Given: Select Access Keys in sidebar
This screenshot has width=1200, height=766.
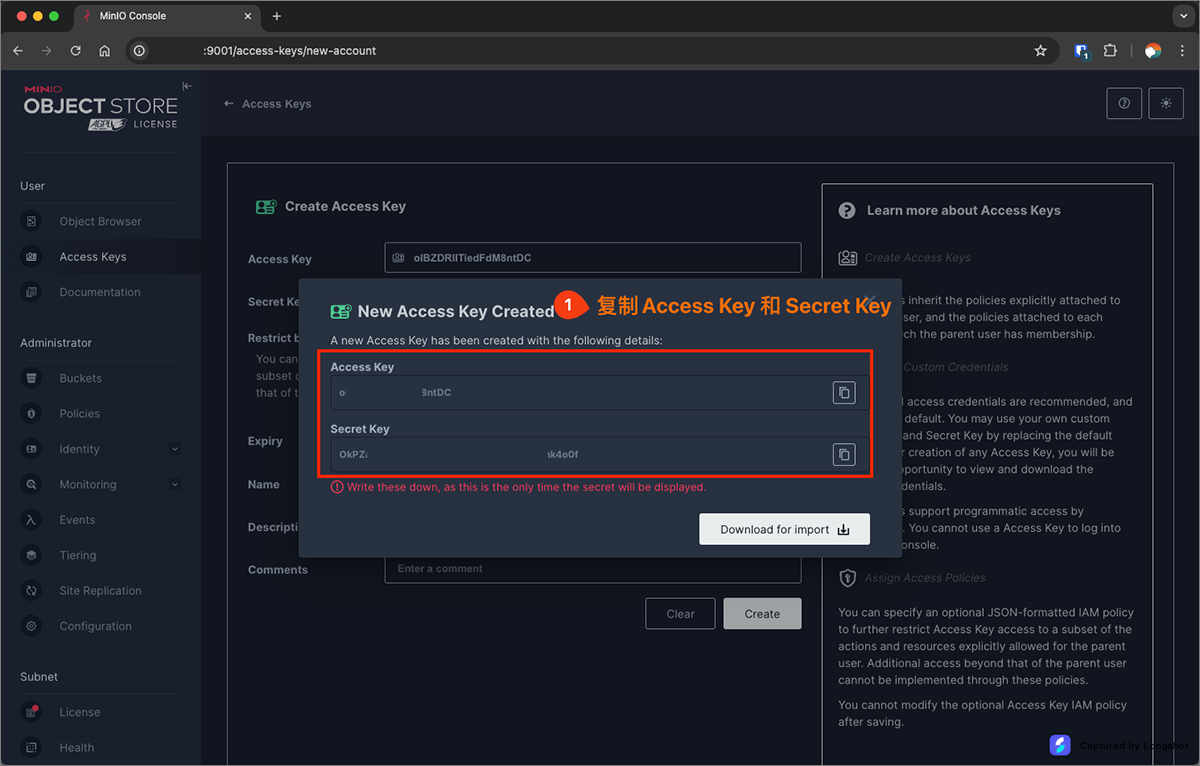Looking at the screenshot, I should tap(92, 257).
